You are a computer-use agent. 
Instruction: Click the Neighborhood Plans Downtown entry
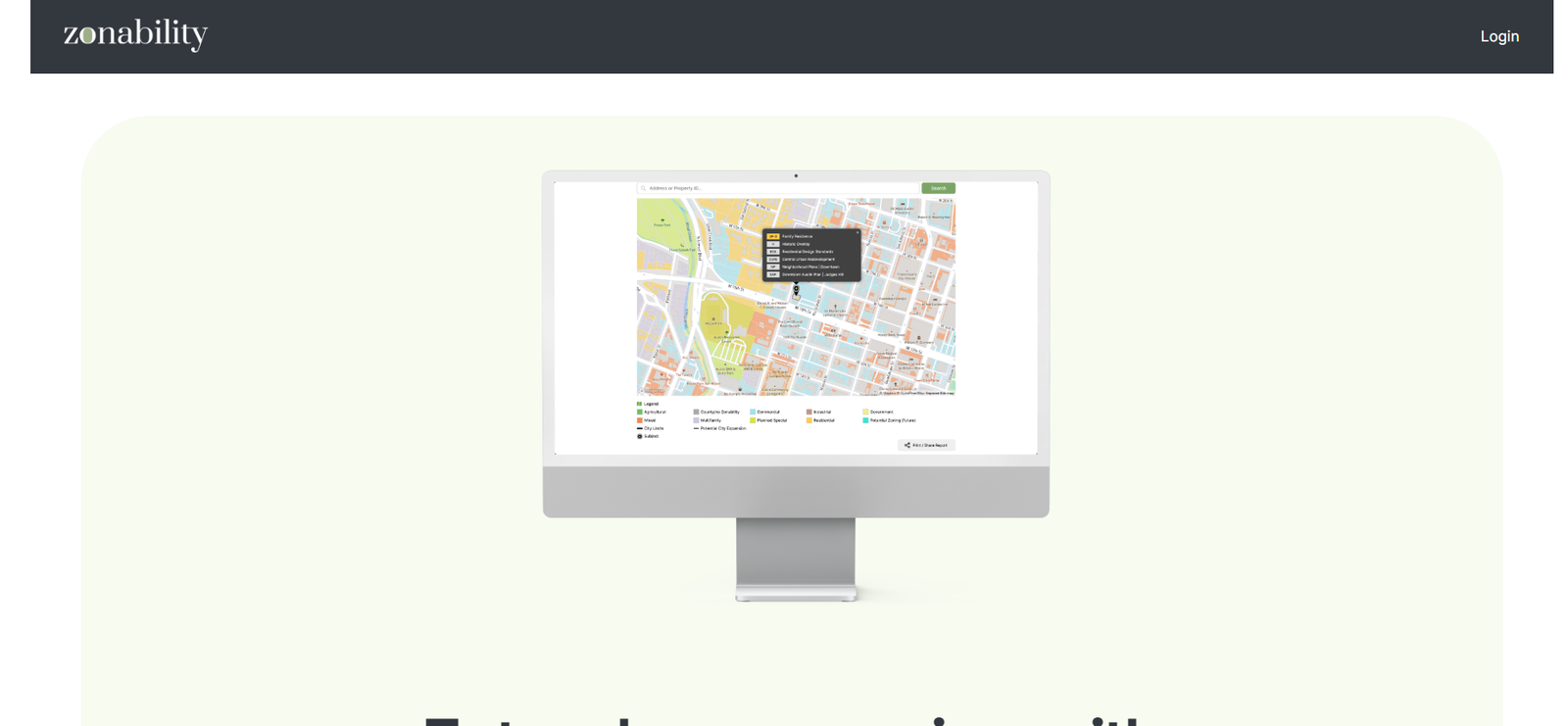point(809,266)
